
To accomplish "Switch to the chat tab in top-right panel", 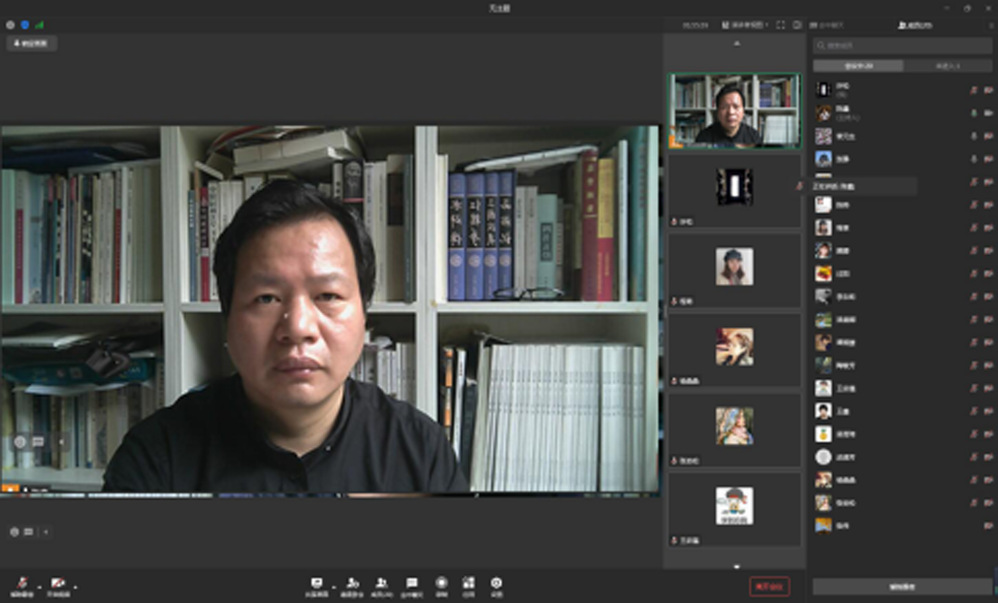I will tap(827, 24).
